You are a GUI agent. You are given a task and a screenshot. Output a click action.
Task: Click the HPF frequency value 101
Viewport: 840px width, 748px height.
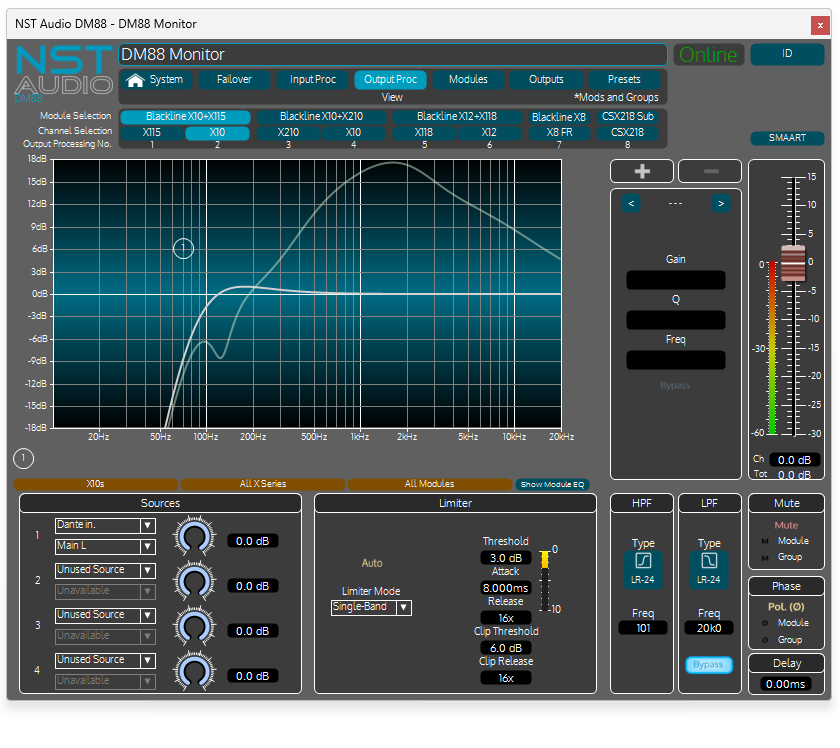coord(643,628)
